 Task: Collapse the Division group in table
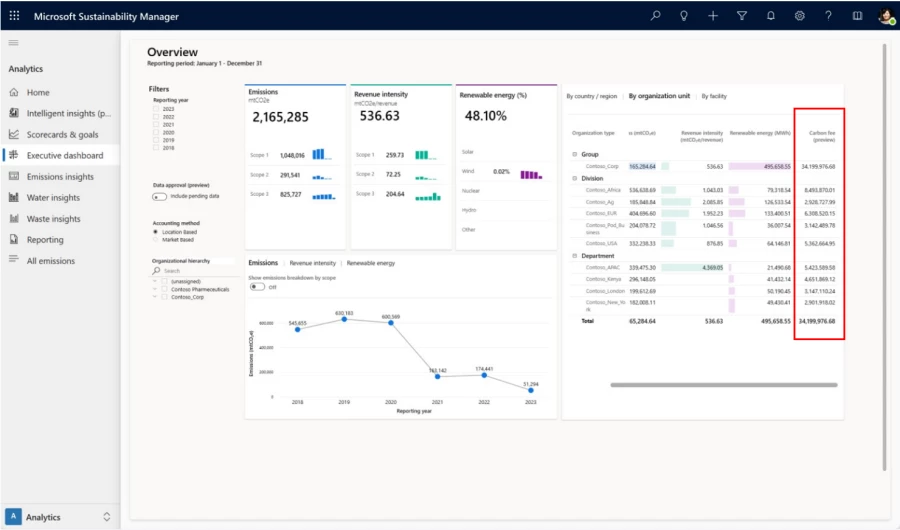tap(575, 178)
